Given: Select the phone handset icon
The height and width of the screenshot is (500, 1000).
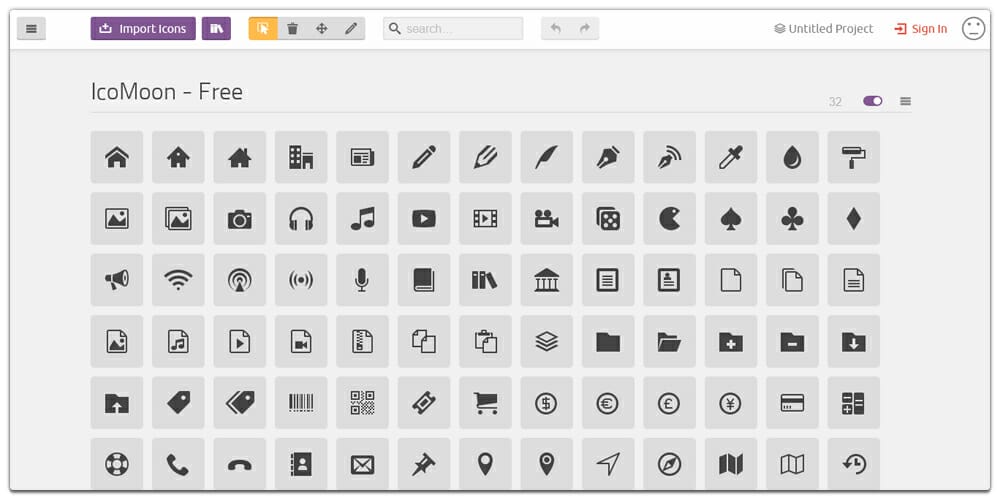Looking at the screenshot, I should coord(178,464).
